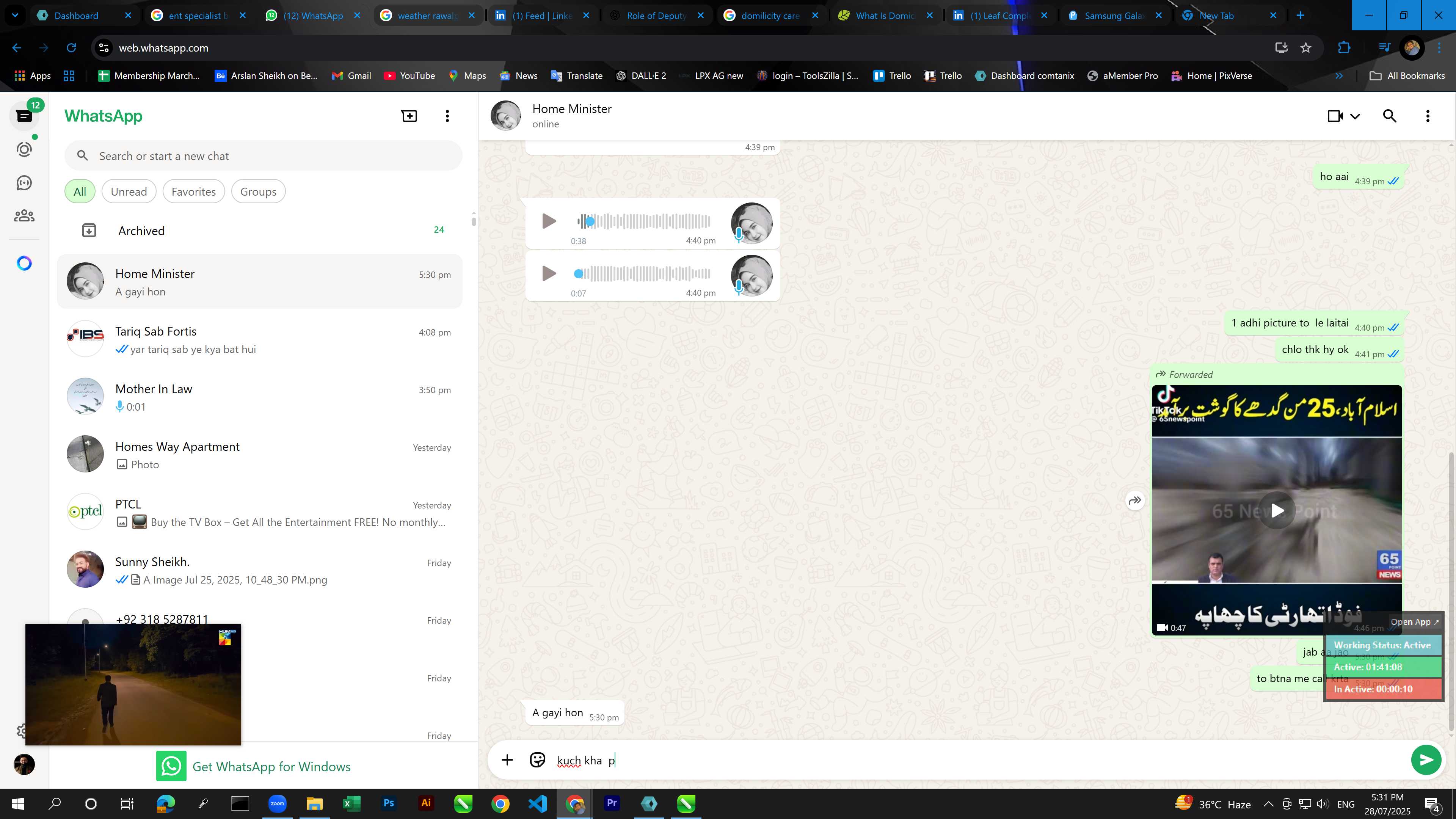This screenshot has width=1456, height=819.
Task: Open the Status updates icon in sidebar
Action: point(24,149)
